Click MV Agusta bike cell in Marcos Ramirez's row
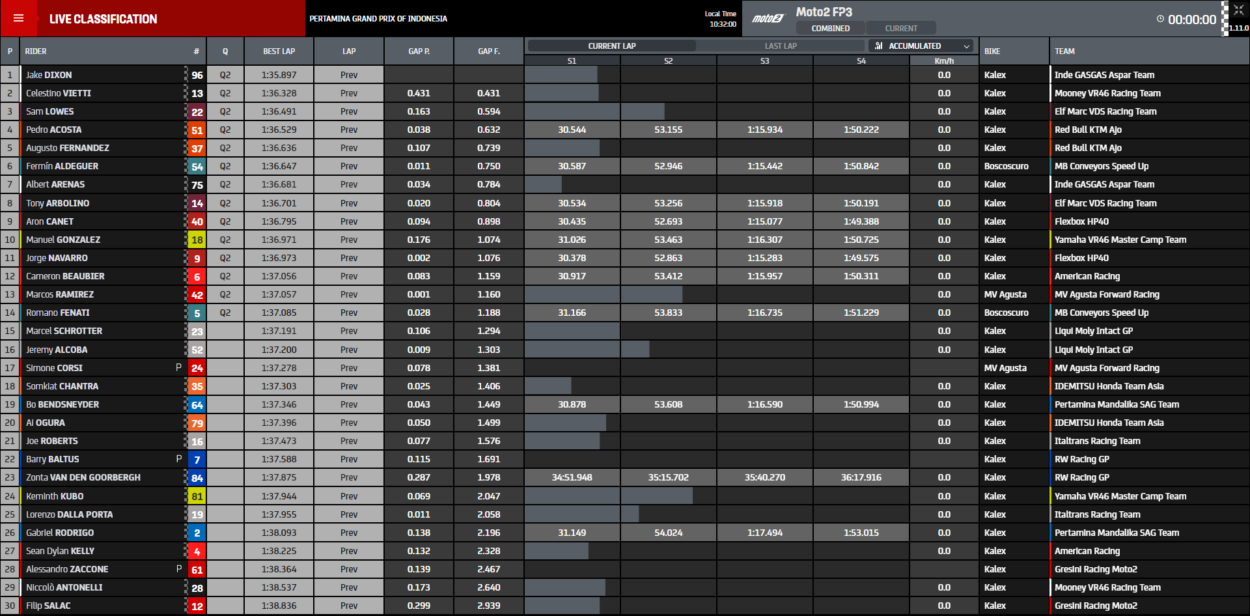Screen dimensions: 1250x616 tap(1005, 295)
